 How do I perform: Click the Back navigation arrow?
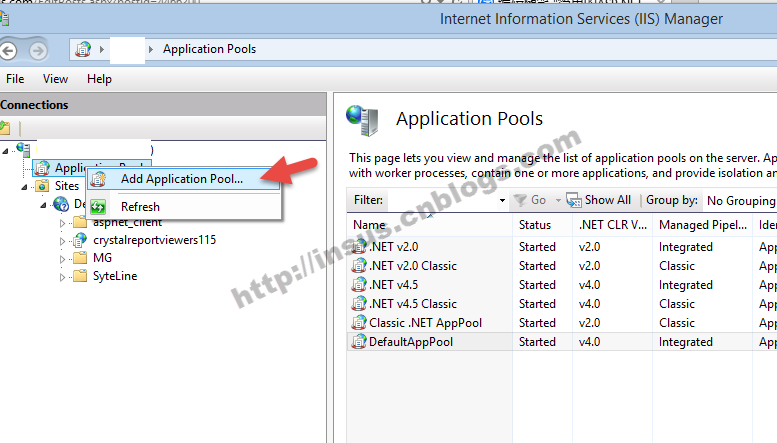8,51
